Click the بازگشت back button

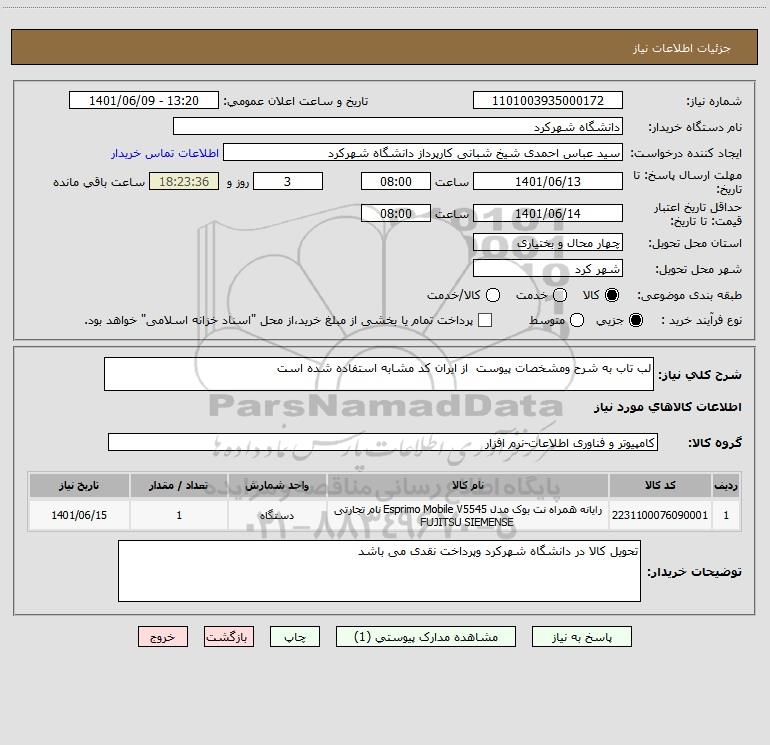(x=229, y=636)
